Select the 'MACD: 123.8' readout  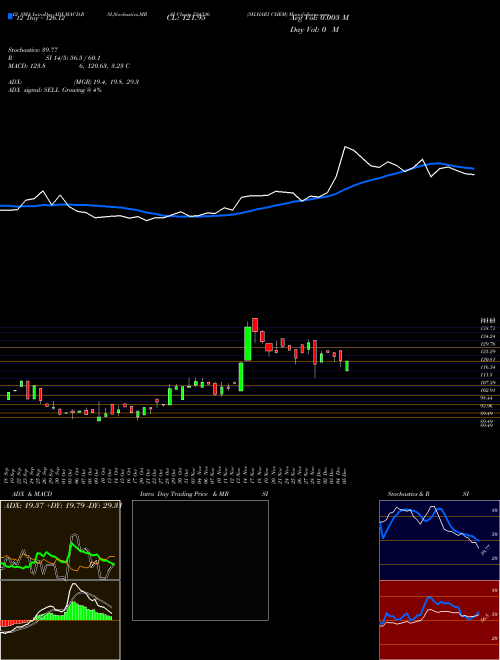(x=27, y=66)
